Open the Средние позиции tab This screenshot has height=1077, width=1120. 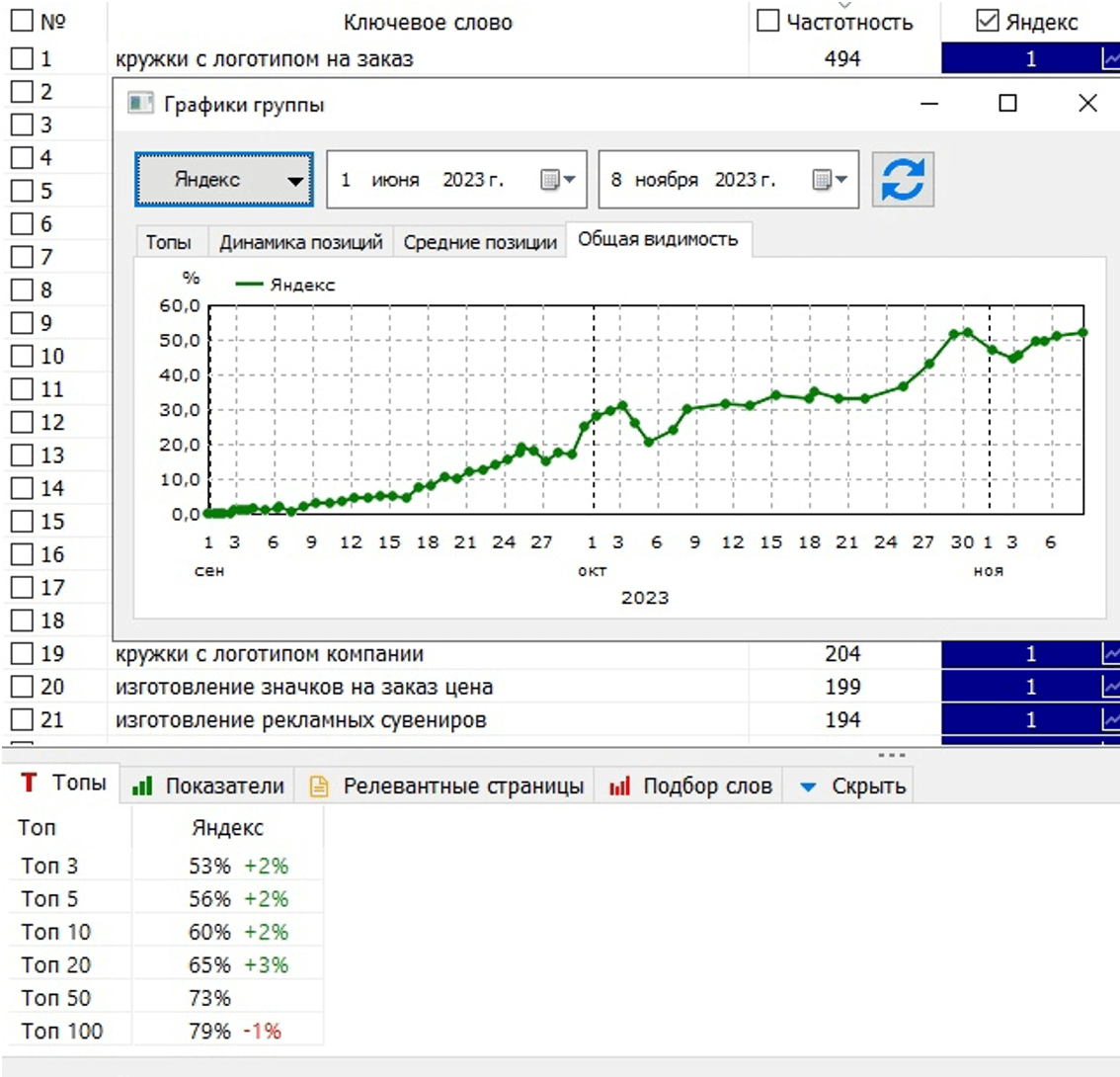click(x=480, y=242)
